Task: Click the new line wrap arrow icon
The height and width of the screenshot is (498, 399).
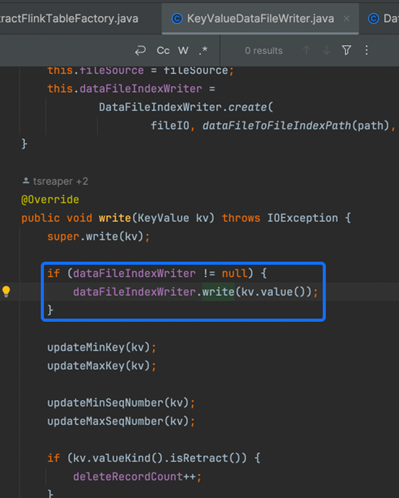Action: pos(140,51)
